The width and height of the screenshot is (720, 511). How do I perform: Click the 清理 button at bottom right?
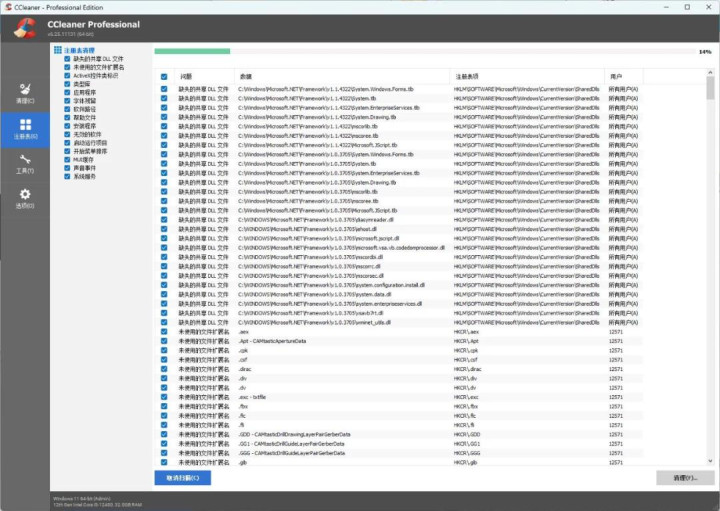tap(684, 478)
